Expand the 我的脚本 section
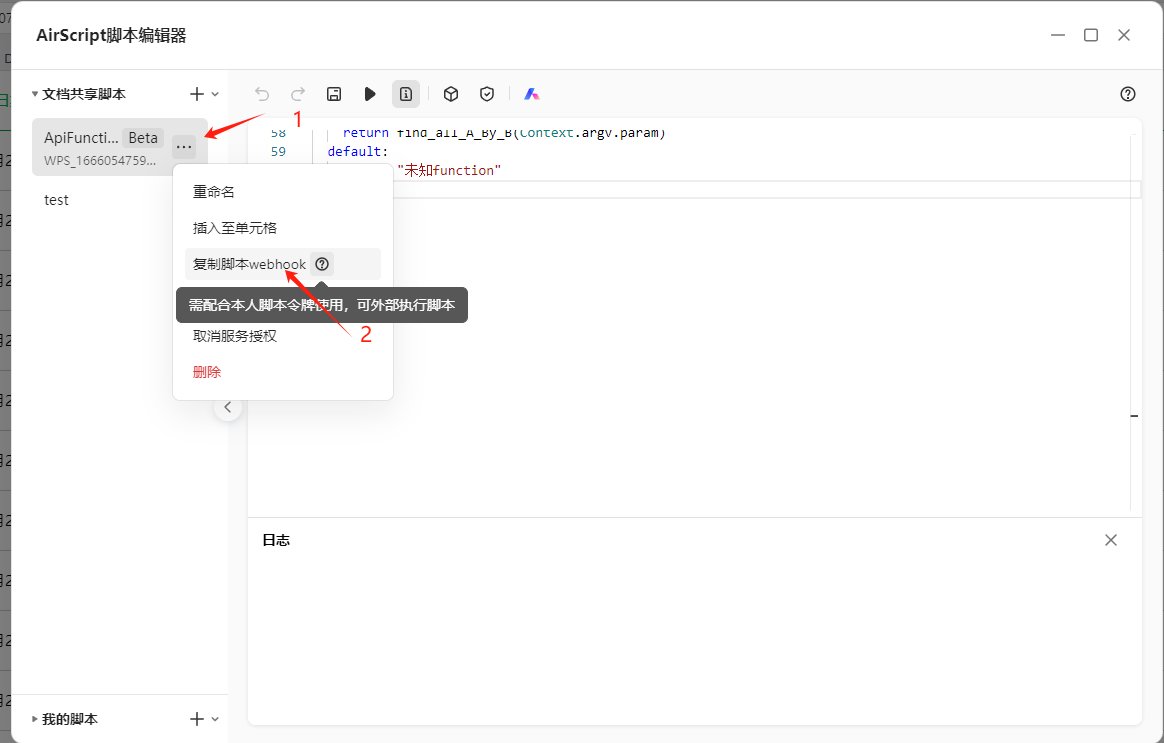Viewport: 1164px width, 743px height. [35, 719]
